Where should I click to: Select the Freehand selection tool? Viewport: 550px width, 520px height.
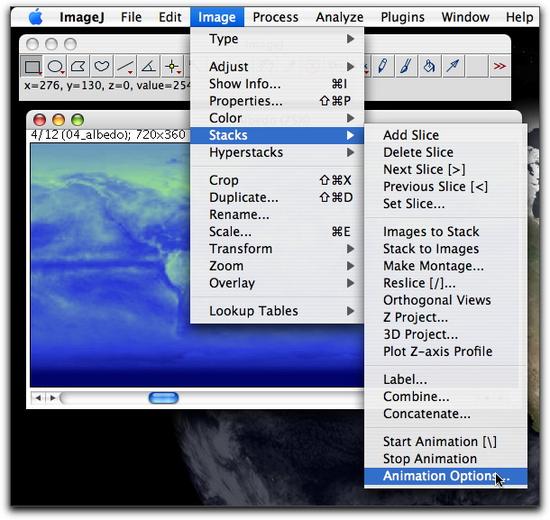[x=102, y=66]
